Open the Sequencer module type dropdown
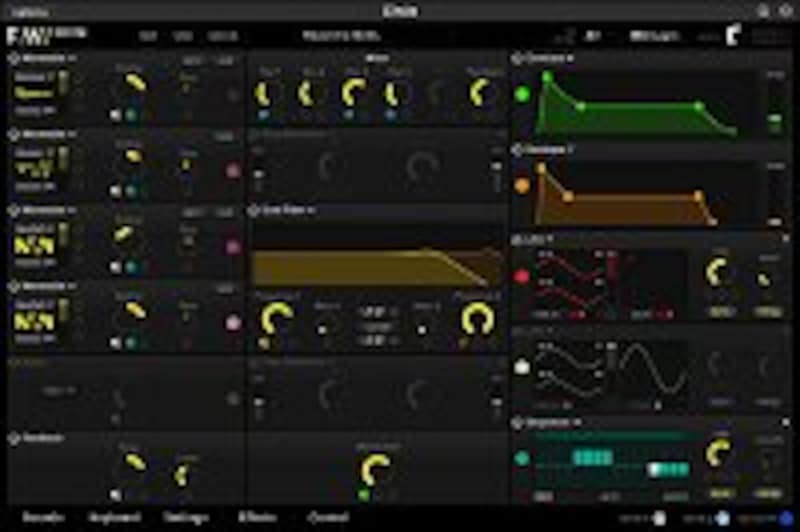This screenshot has width=800, height=532. [554, 423]
